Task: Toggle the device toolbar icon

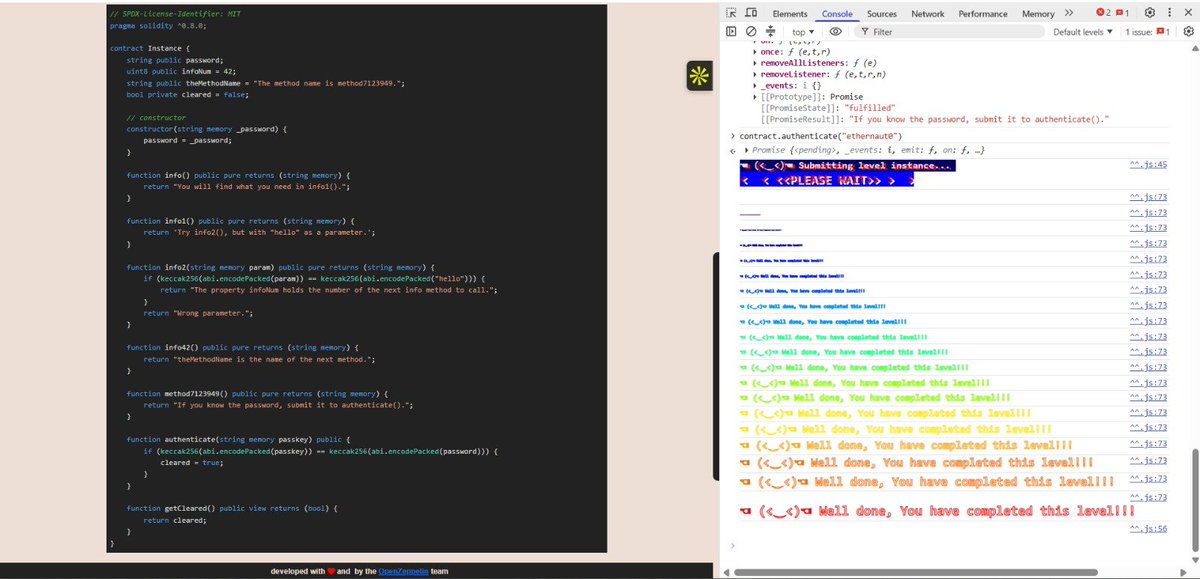Action: click(x=750, y=13)
